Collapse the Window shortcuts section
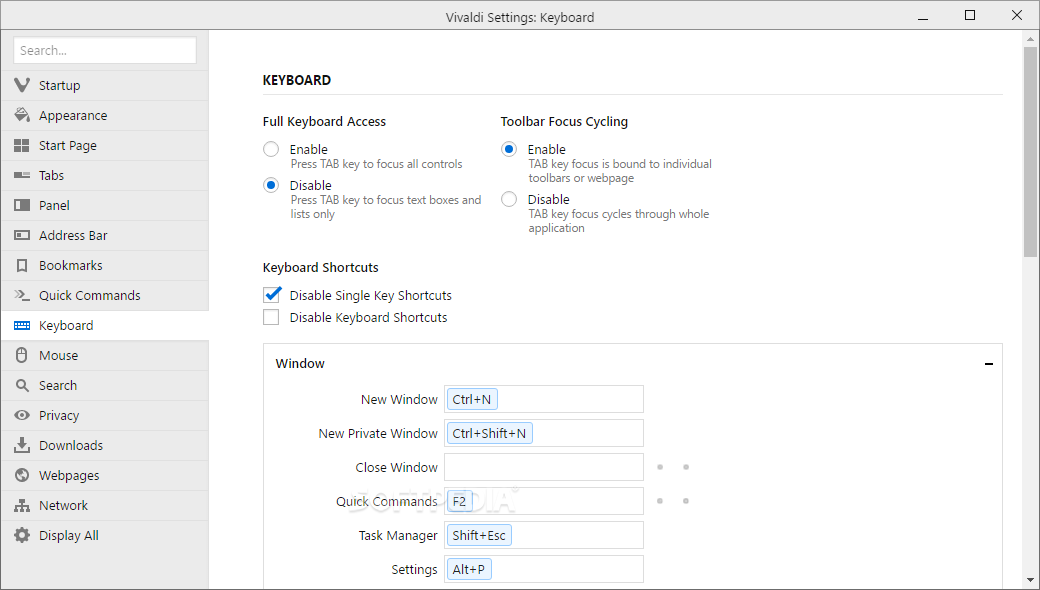The image size is (1040, 590). click(989, 364)
